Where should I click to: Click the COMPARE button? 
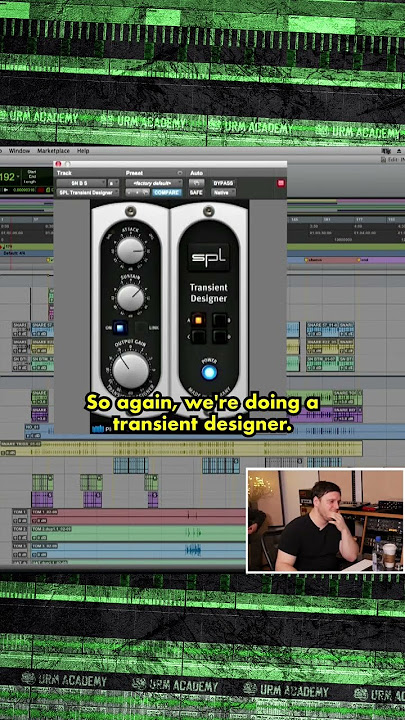tap(167, 192)
